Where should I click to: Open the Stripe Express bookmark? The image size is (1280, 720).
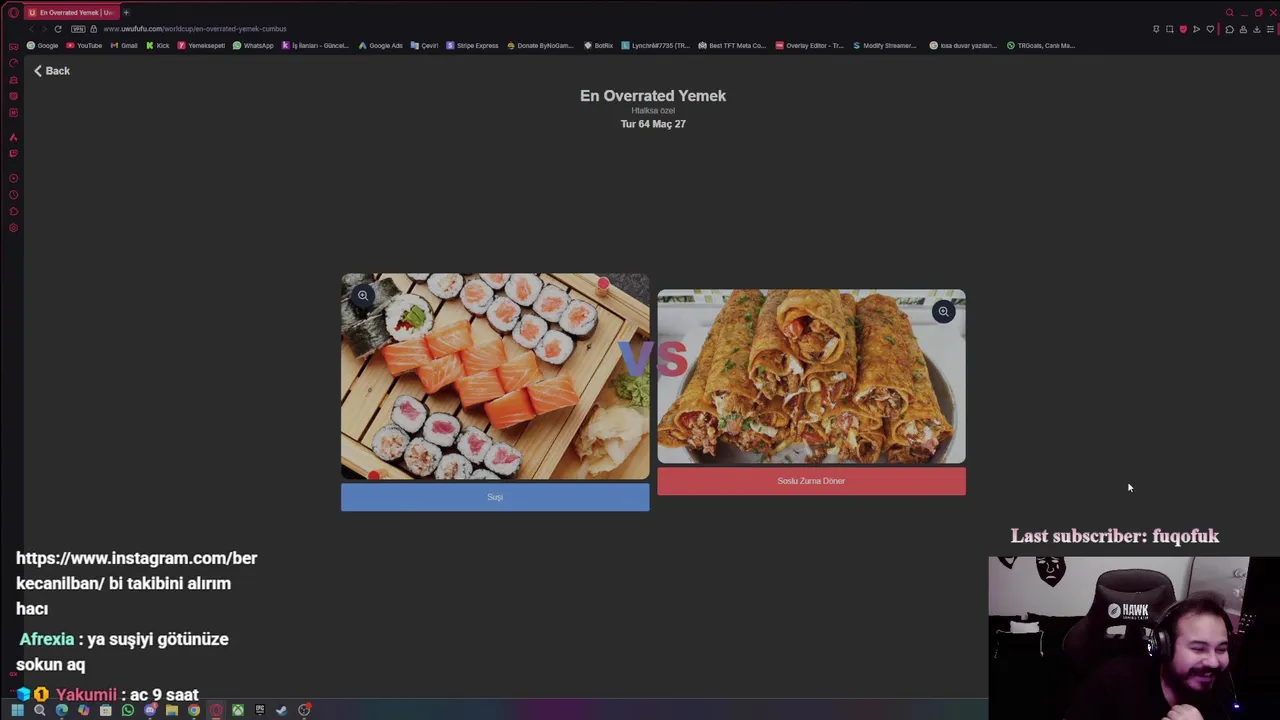pyautogui.click(x=472, y=45)
